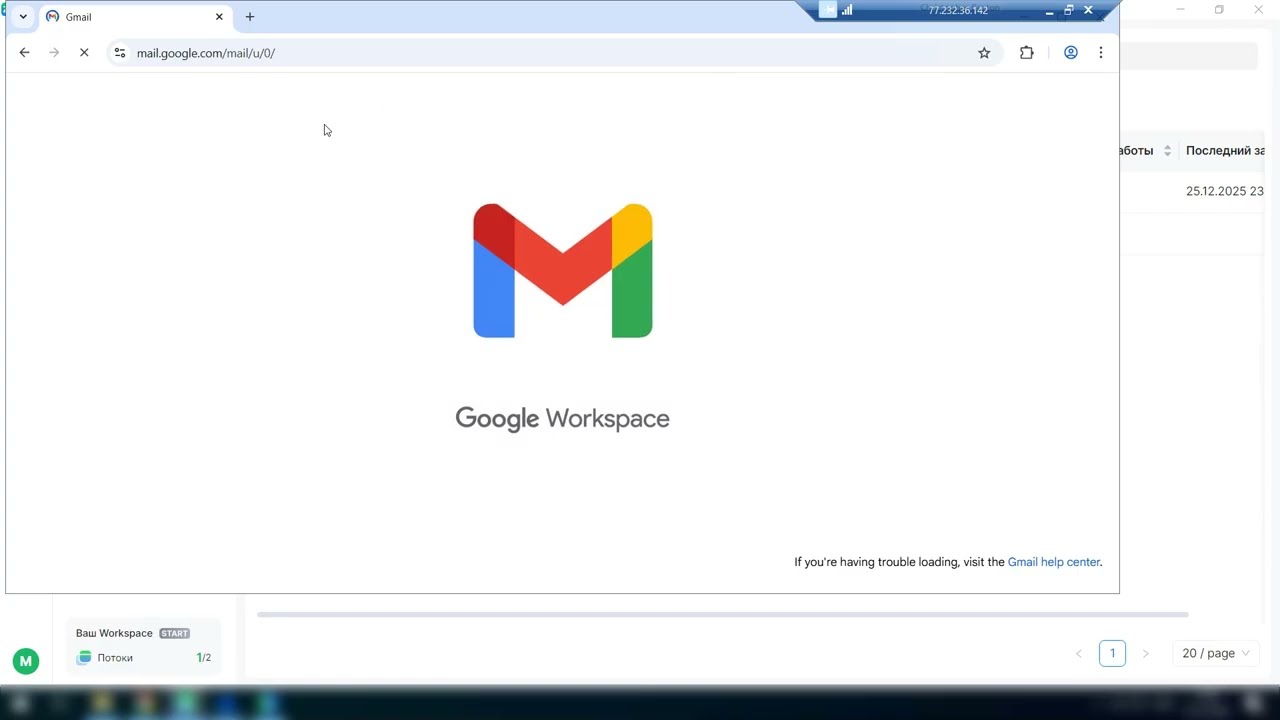Go to previous page in background pagination
1280x720 pixels.
click(x=1079, y=654)
